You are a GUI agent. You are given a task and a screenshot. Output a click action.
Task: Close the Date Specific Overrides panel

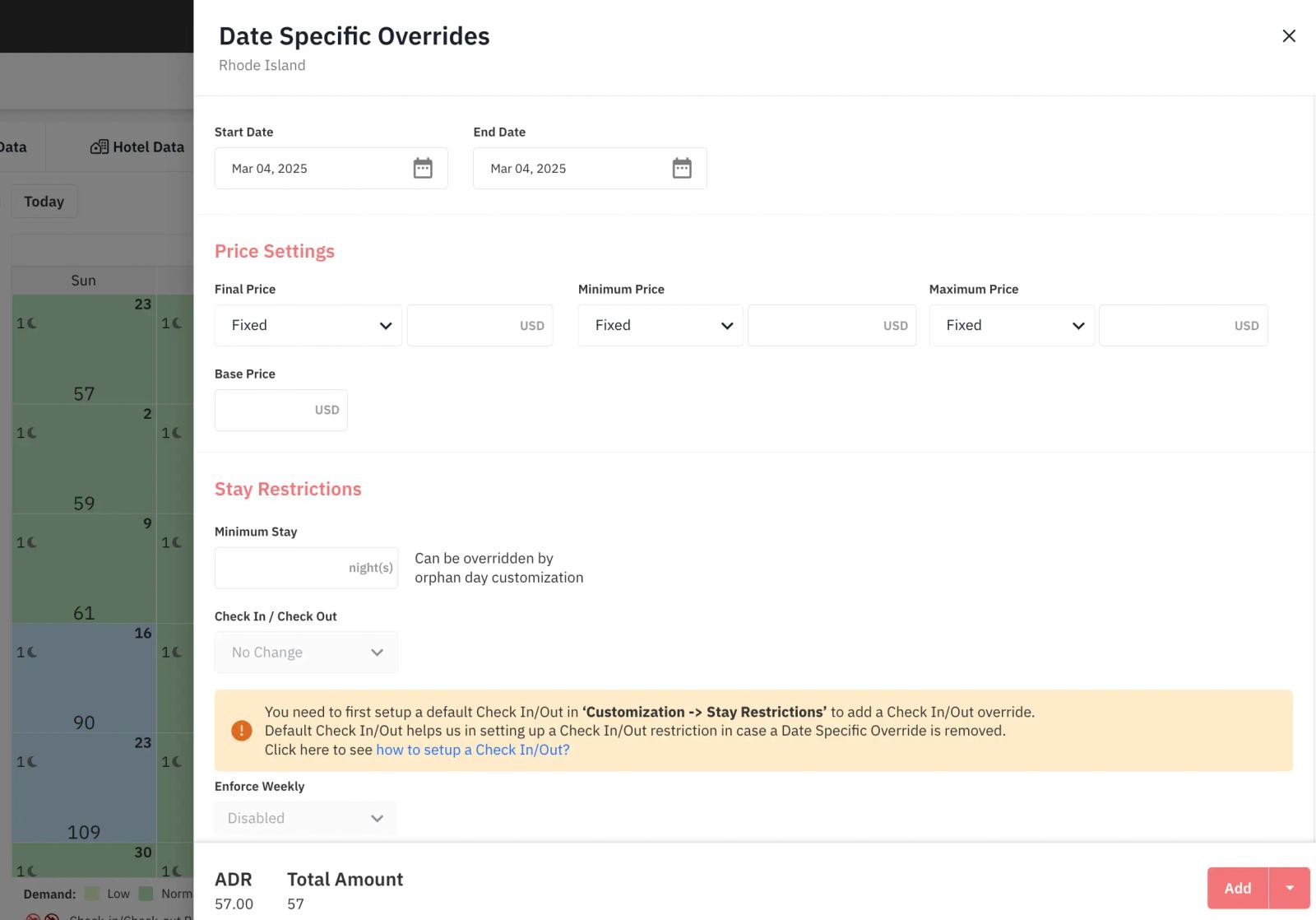click(x=1289, y=36)
